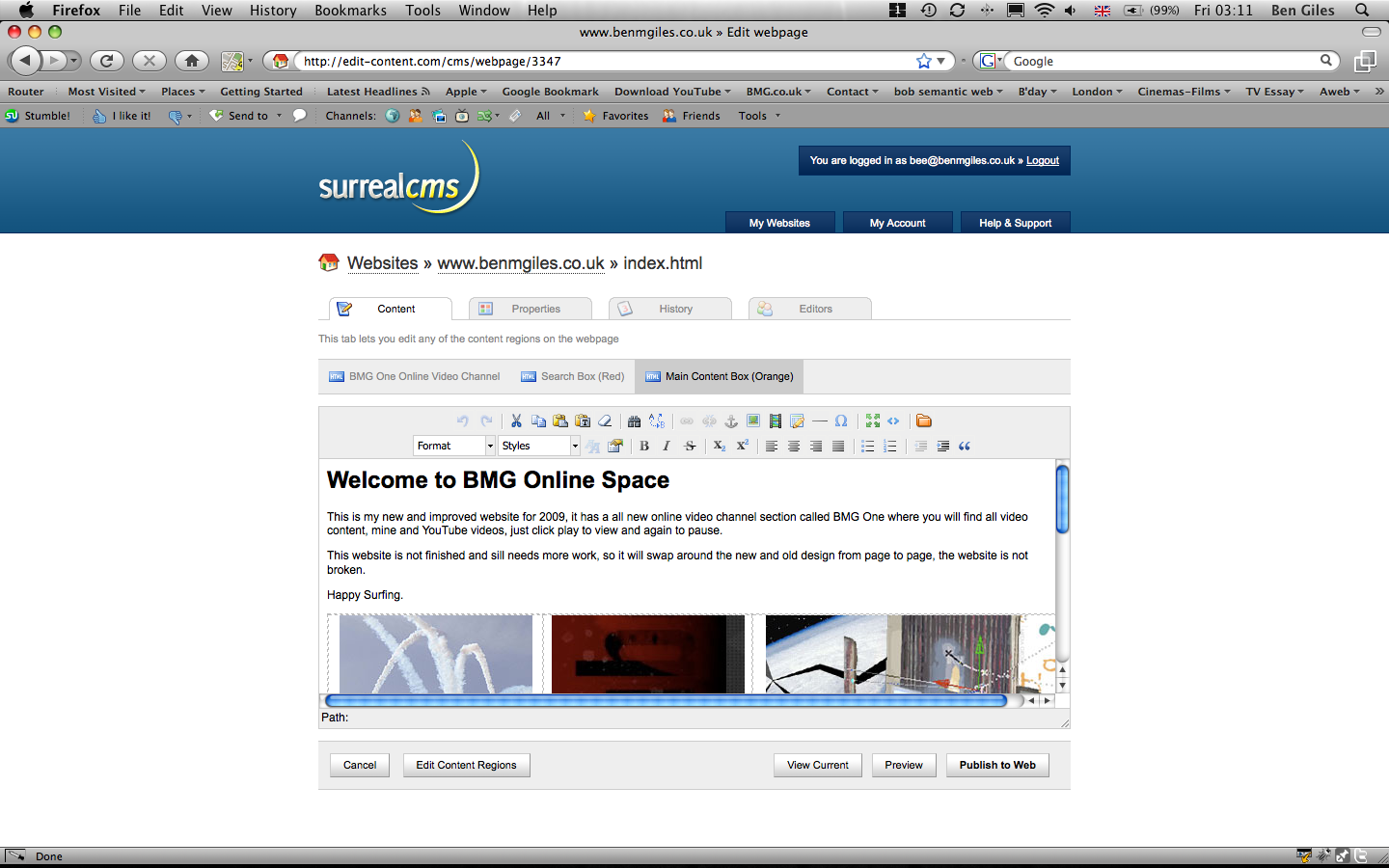1389x868 pixels.
Task: Click the Align Center icon
Action: coord(794,446)
